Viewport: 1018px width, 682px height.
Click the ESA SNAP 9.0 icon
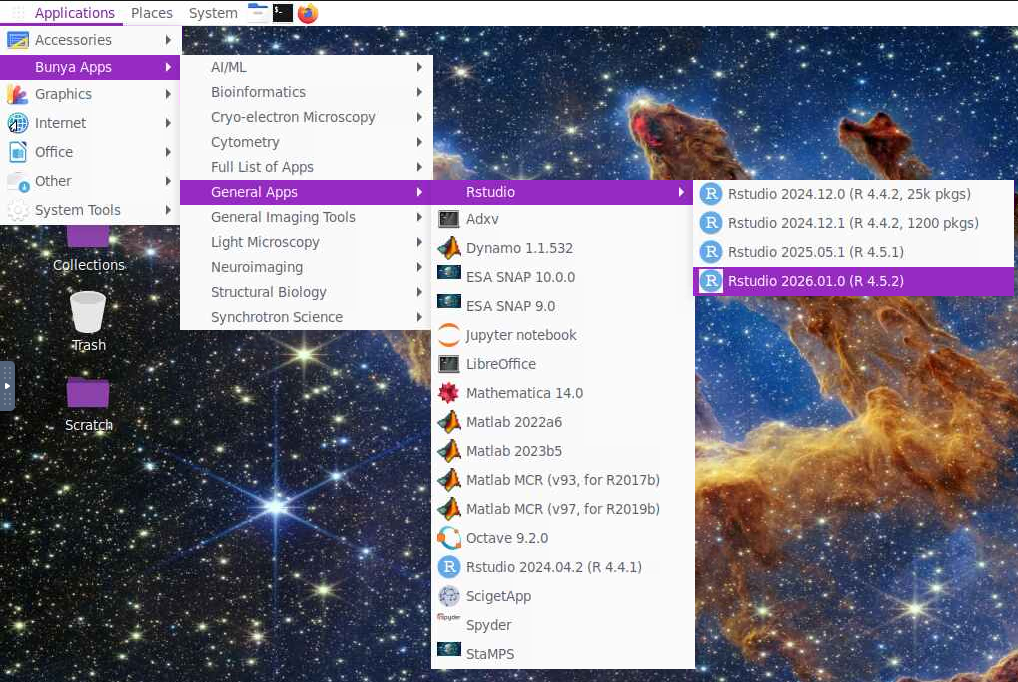pyautogui.click(x=449, y=302)
